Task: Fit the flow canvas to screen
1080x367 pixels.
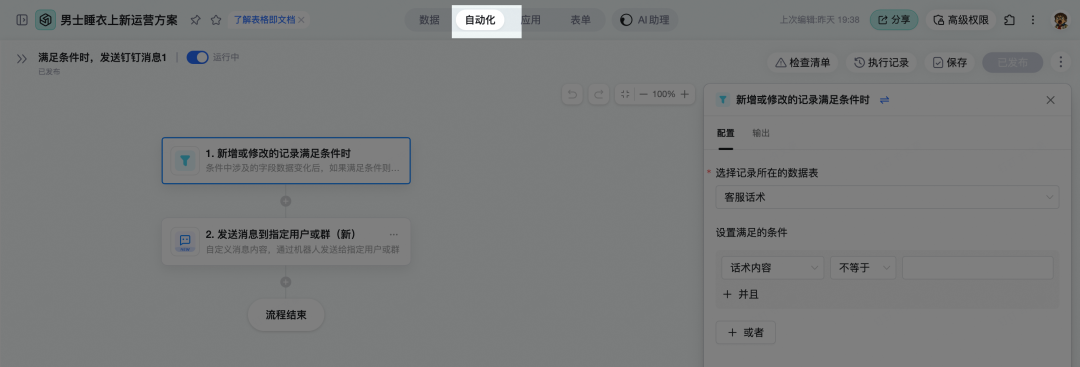Action: [x=625, y=94]
